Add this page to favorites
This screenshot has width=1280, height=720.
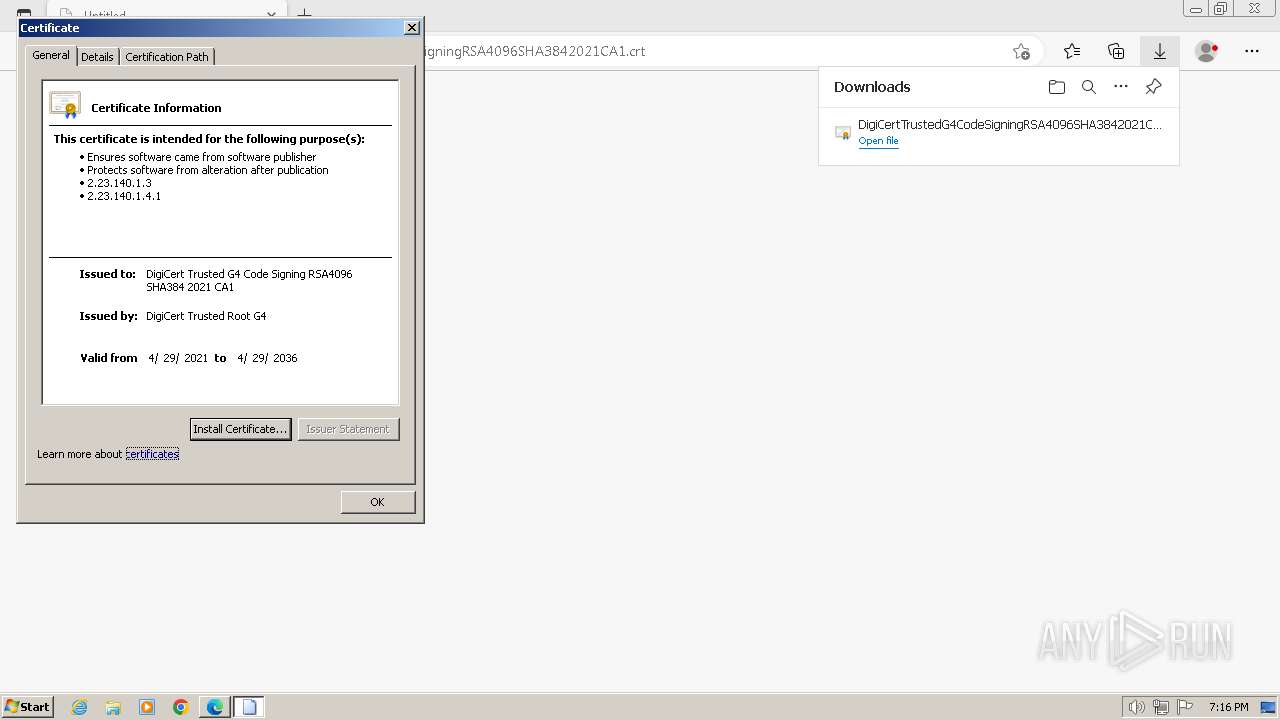pyautogui.click(x=1021, y=51)
